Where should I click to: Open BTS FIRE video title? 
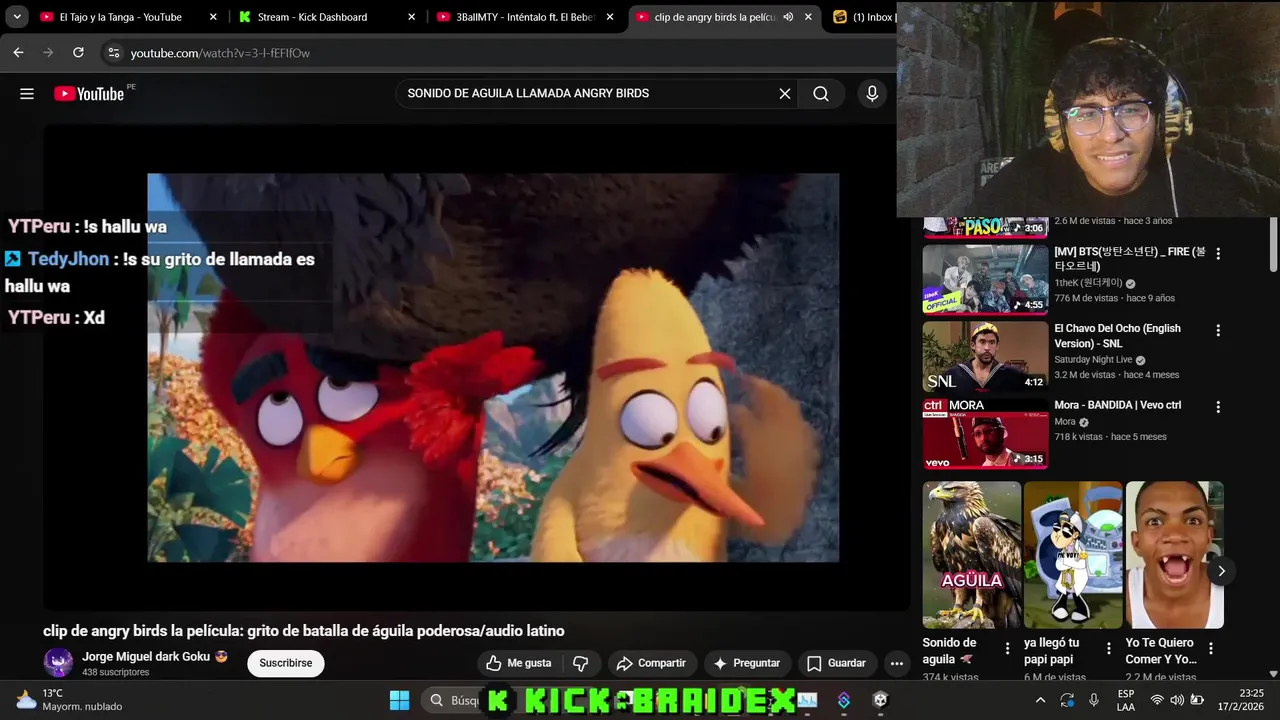tap(1130, 259)
